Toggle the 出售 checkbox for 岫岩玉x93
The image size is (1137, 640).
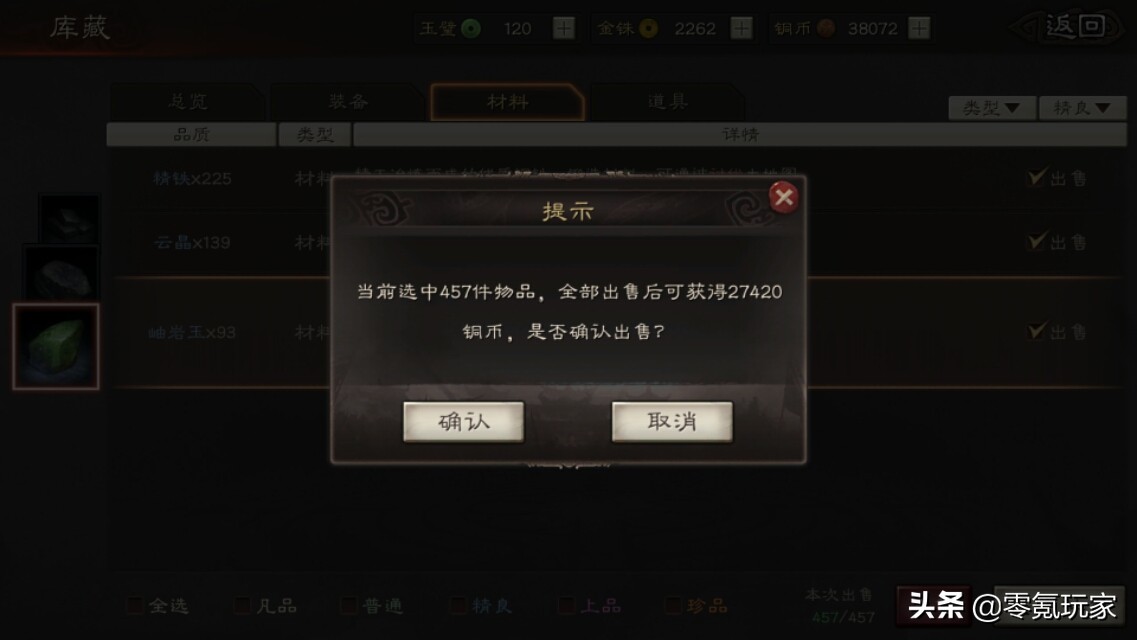1038,331
